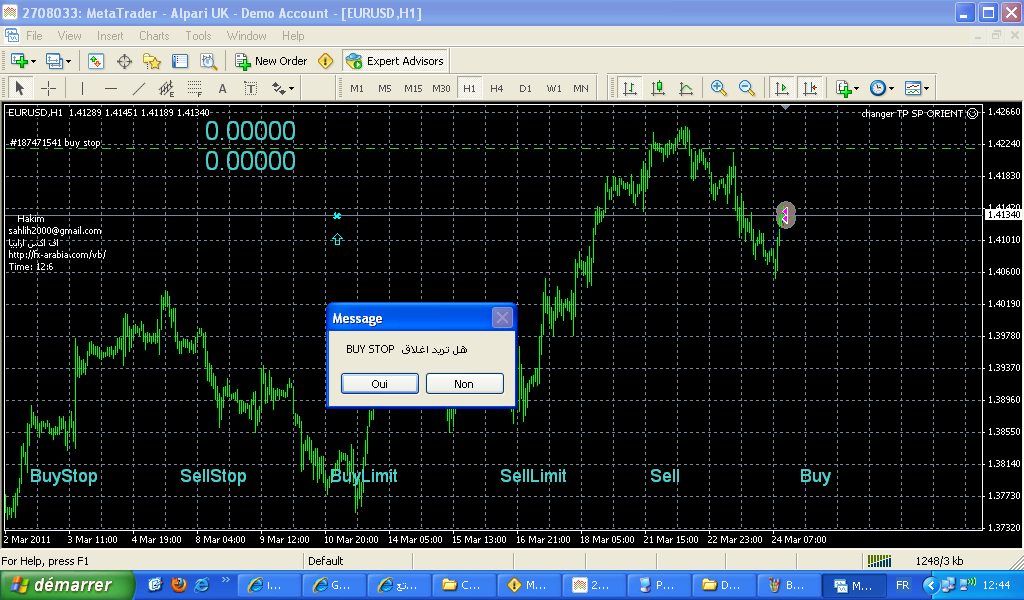The height and width of the screenshot is (600, 1024).
Task: Select the Draw Horizontal Line tool
Action: tap(111, 88)
